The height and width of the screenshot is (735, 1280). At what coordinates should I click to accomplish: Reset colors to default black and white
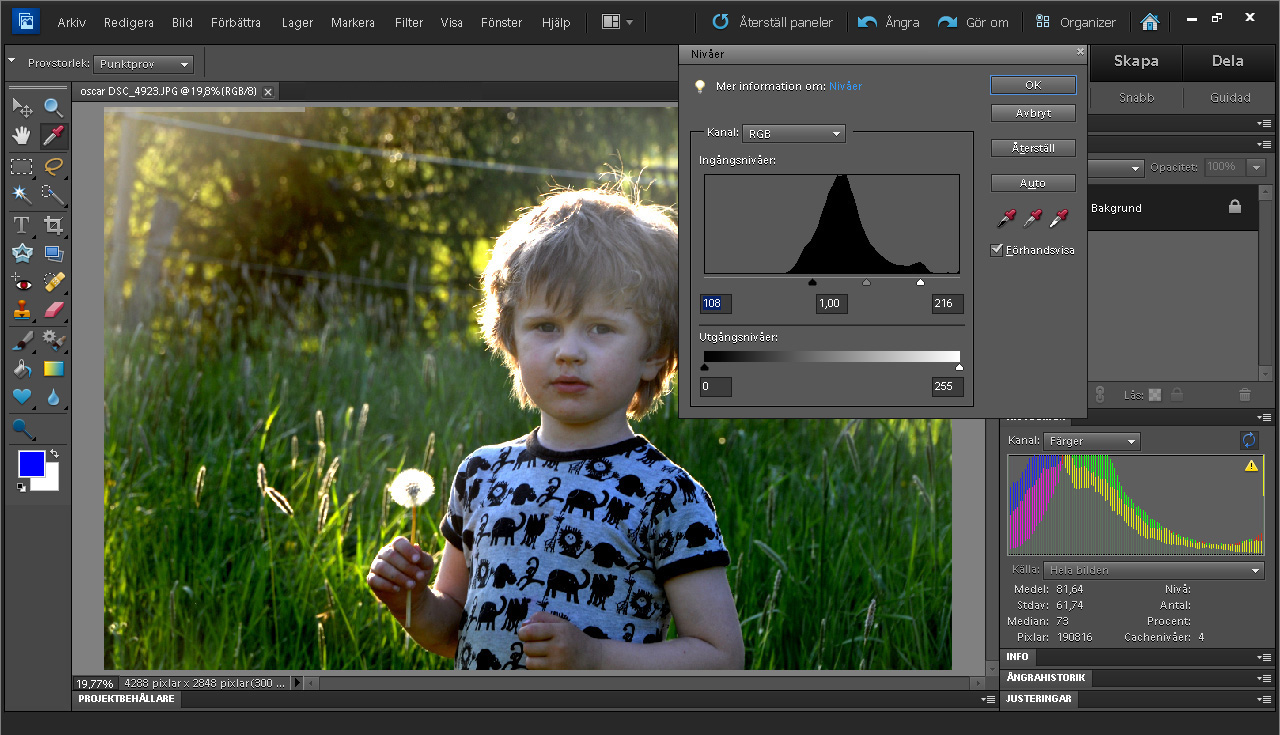22,487
